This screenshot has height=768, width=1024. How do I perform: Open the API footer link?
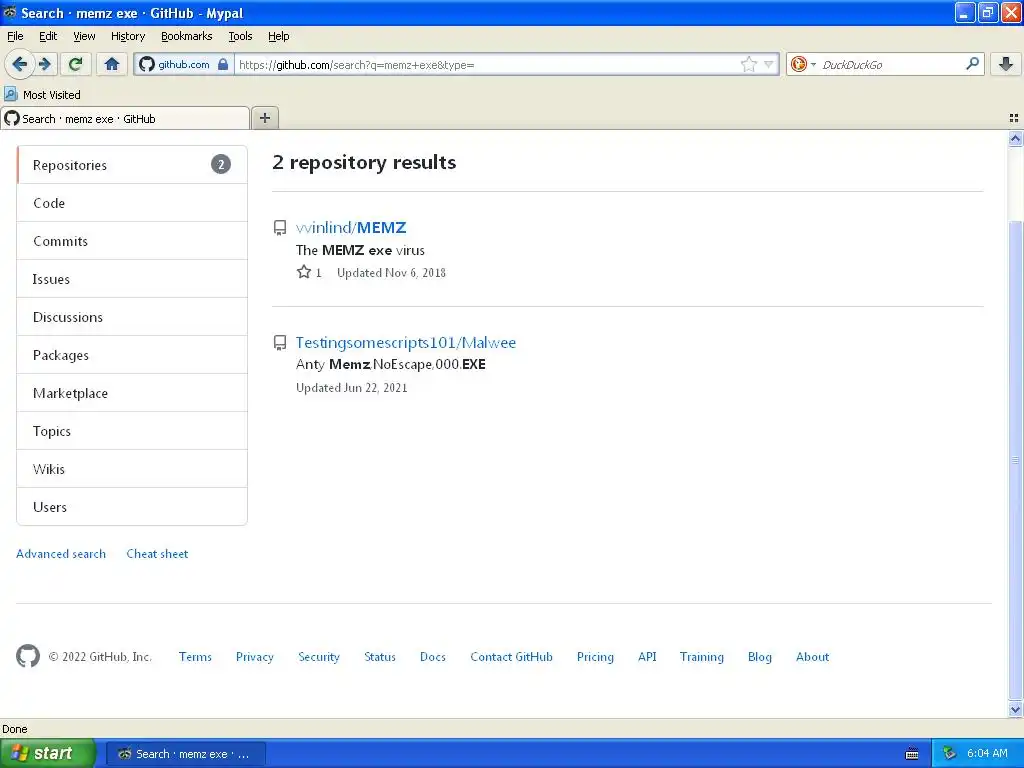[x=647, y=657]
